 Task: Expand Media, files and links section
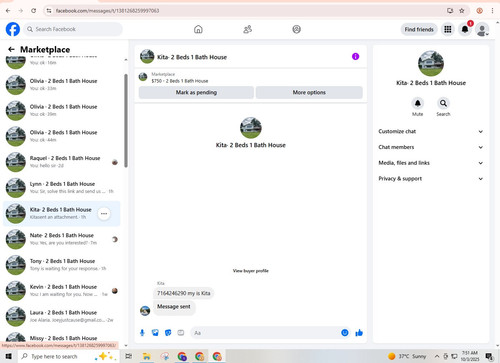[431, 163]
